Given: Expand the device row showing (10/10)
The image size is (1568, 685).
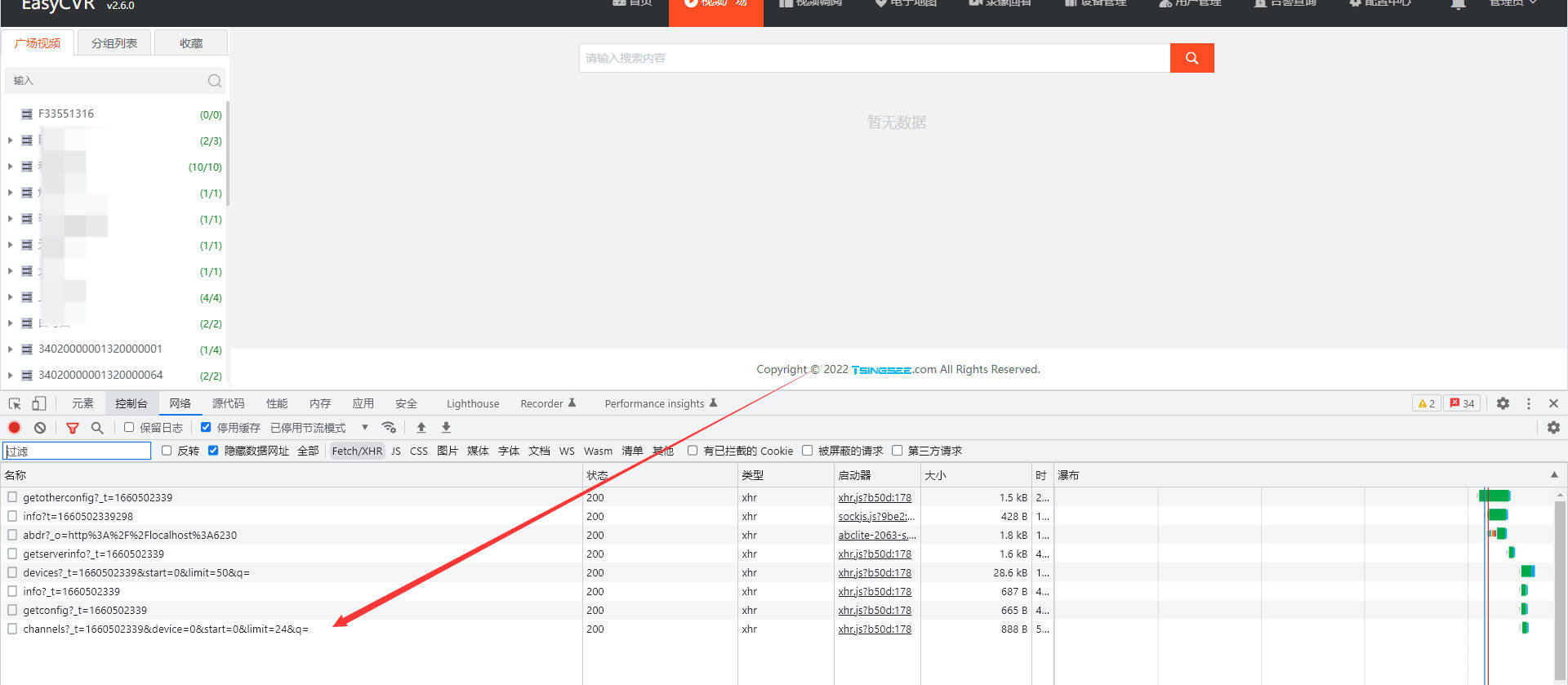Looking at the screenshot, I should point(10,167).
